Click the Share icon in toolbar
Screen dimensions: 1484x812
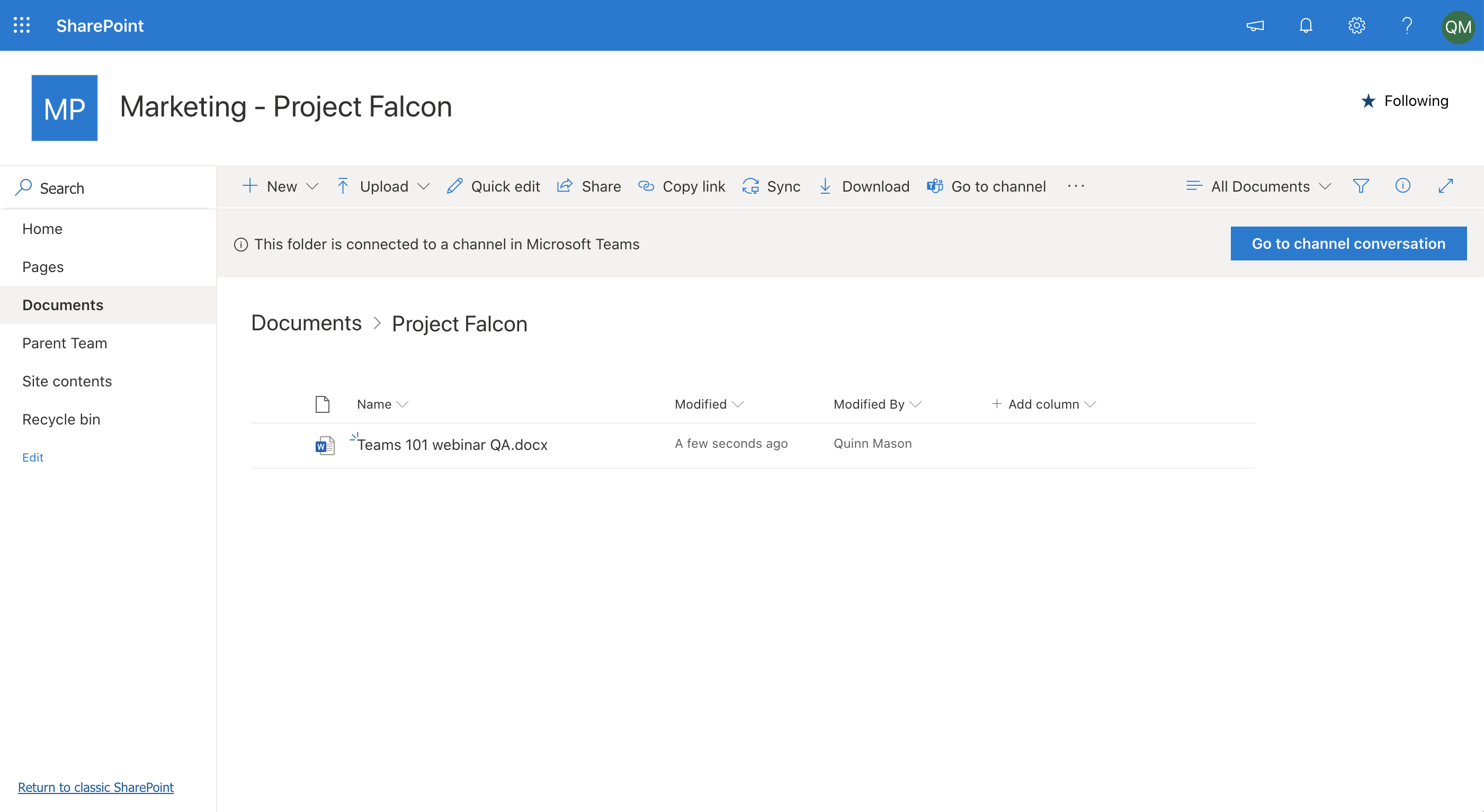point(566,185)
